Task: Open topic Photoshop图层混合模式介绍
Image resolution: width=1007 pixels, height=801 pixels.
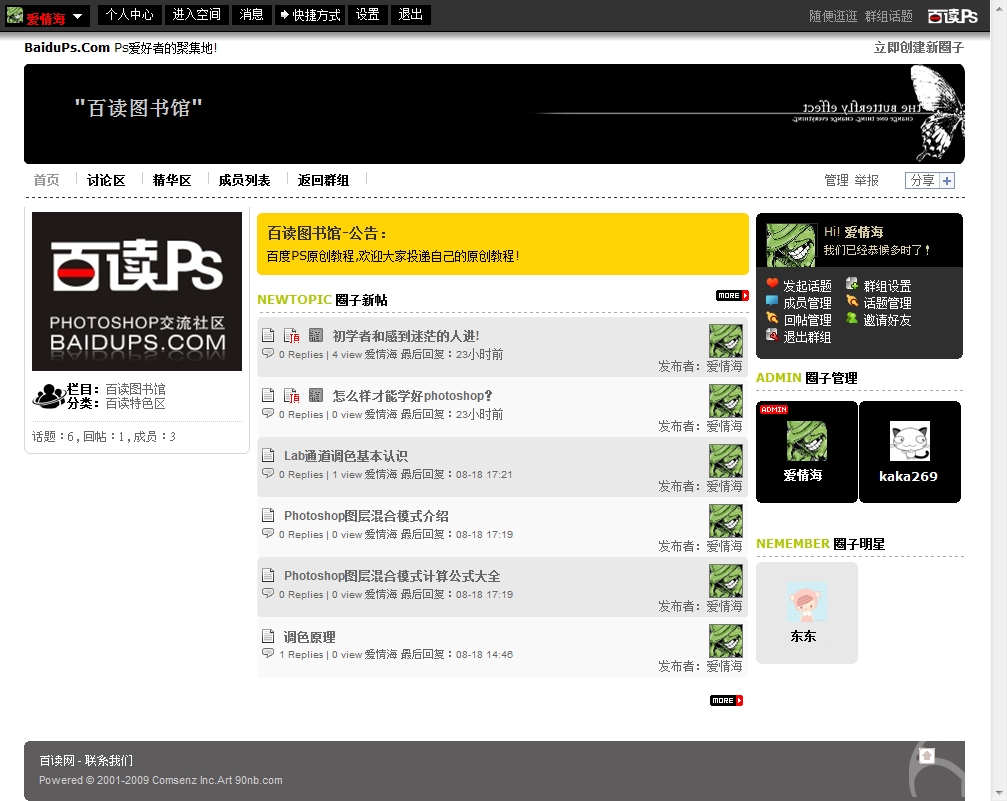Action: [366, 516]
